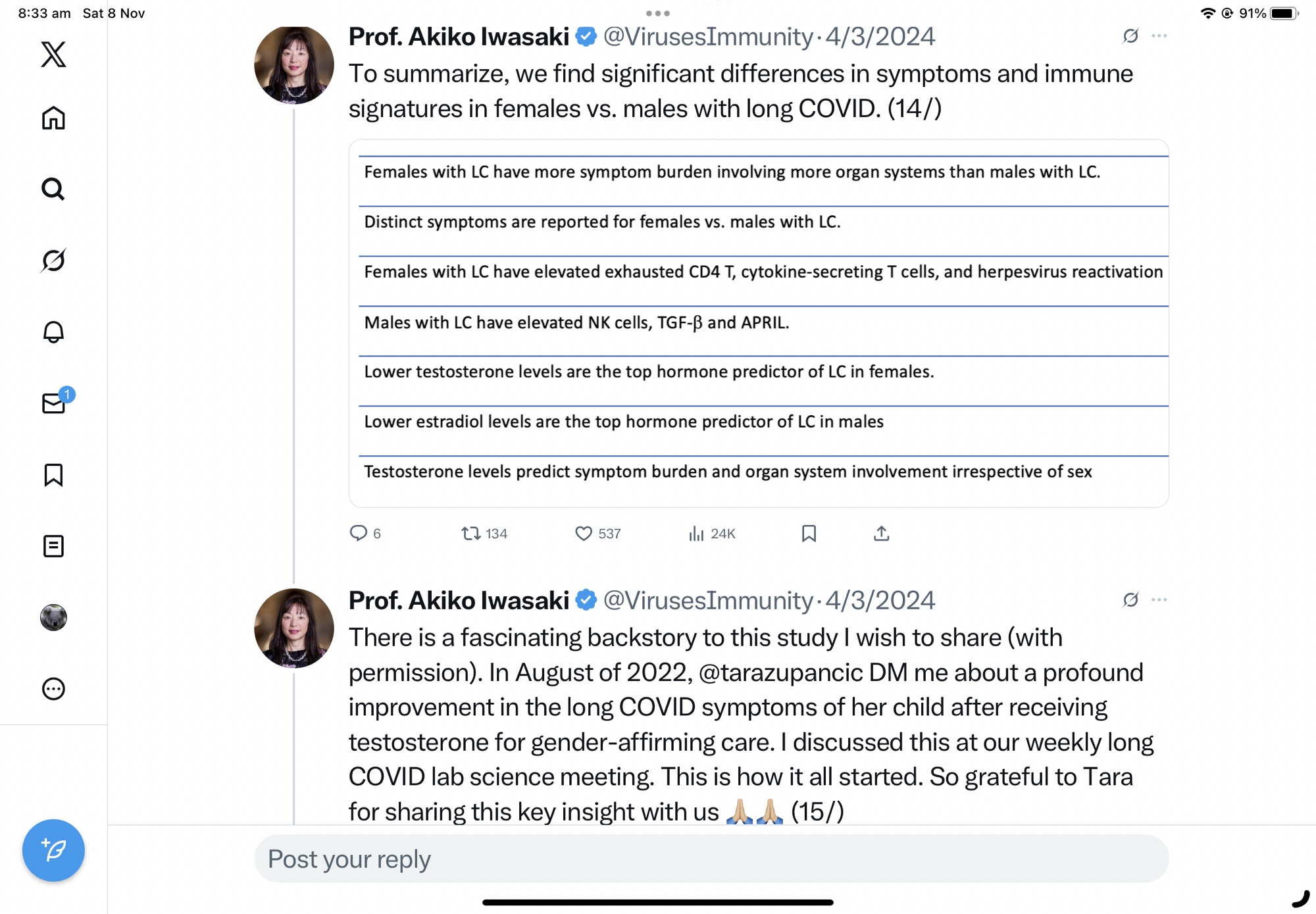Open the Lists icon in sidebar
Screen dimensions: 1316x914
click(x=53, y=546)
